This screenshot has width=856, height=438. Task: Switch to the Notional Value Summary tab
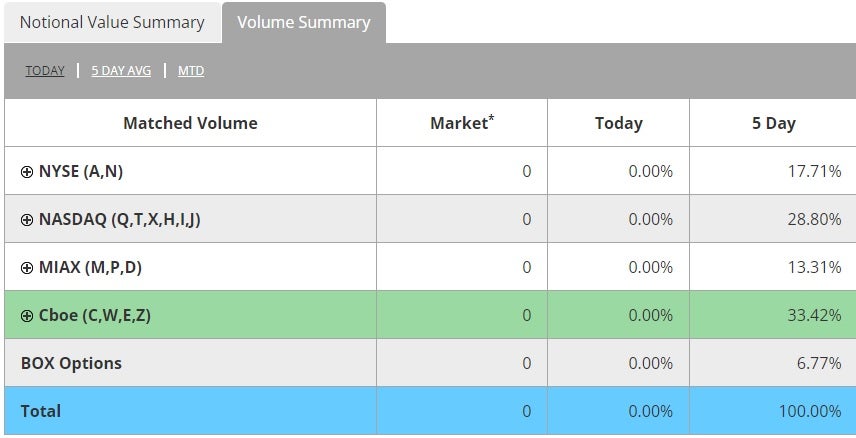[x=112, y=22]
